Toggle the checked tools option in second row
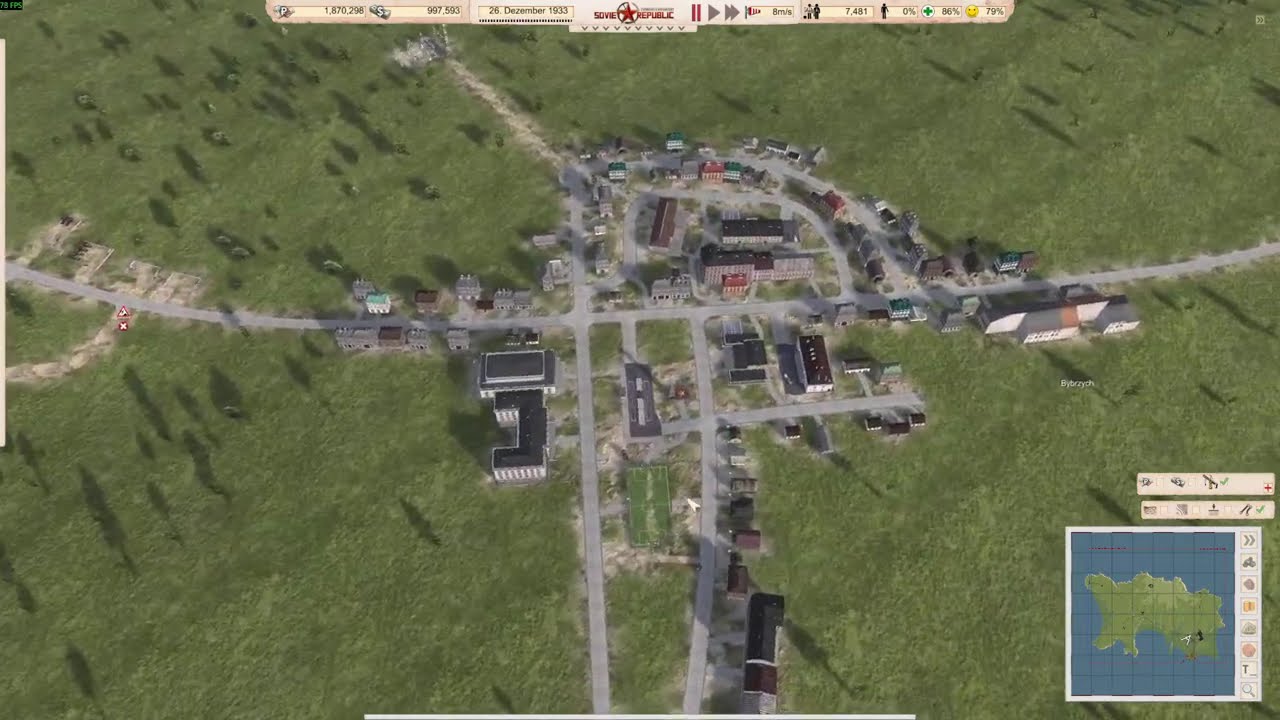 coord(1260,509)
